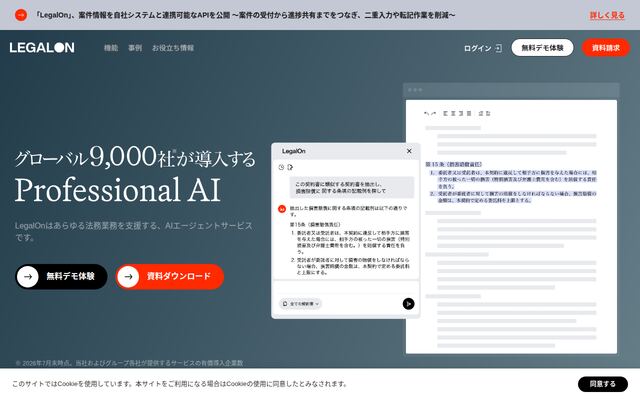
Task: Click the ログイン link
Action: click(x=478, y=48)
